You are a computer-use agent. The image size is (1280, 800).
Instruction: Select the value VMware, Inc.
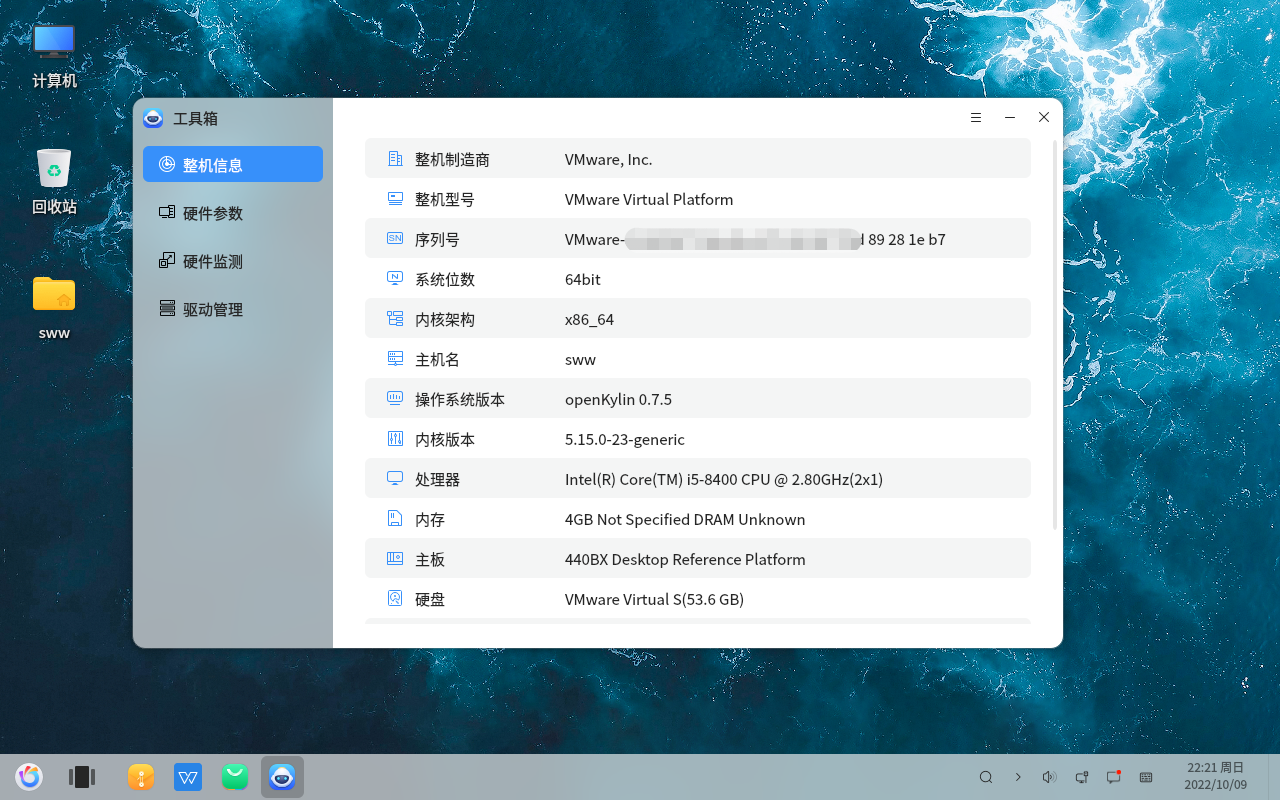(608, 159)
